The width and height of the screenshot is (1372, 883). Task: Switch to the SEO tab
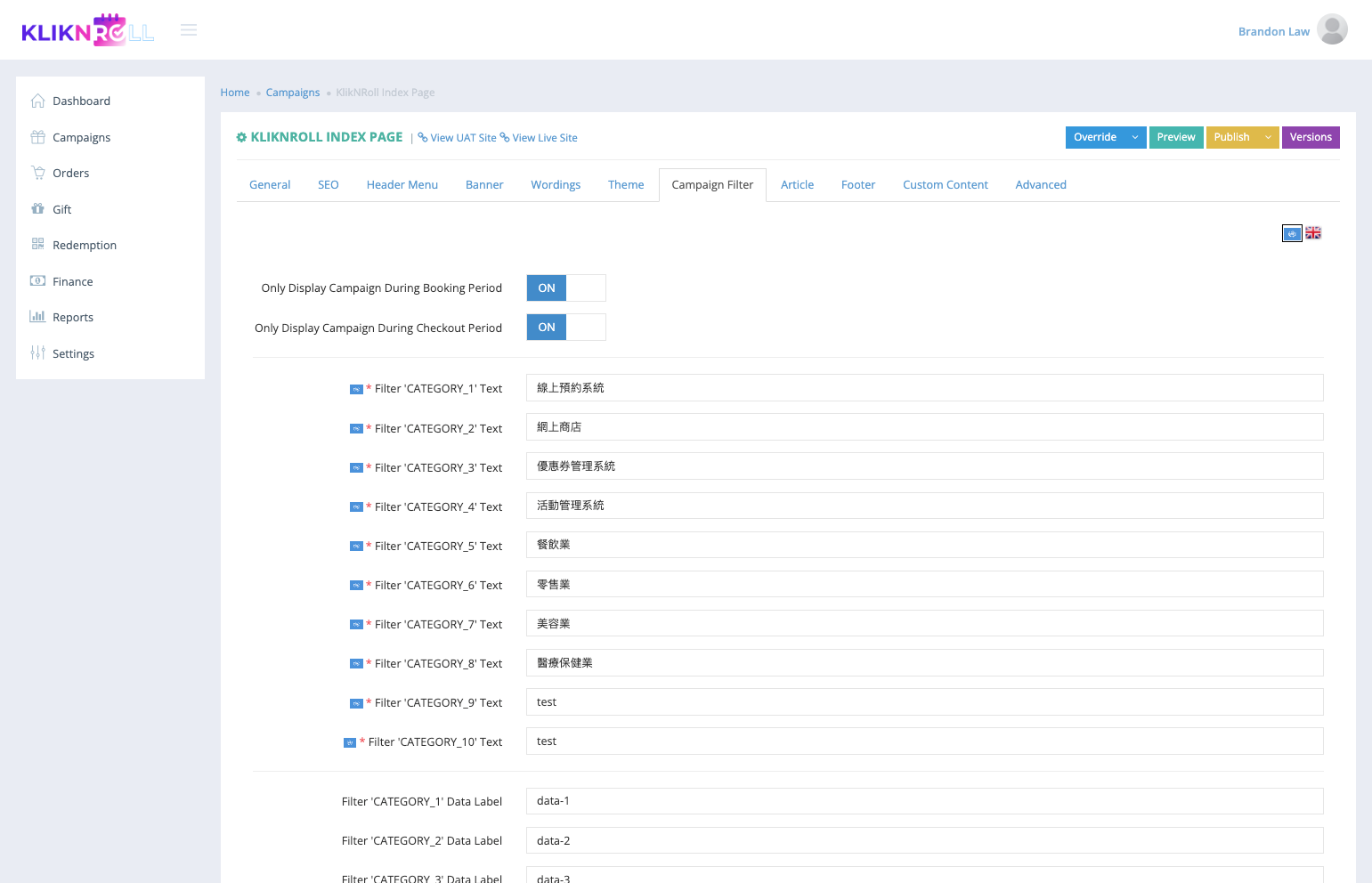tap(329, 185)
